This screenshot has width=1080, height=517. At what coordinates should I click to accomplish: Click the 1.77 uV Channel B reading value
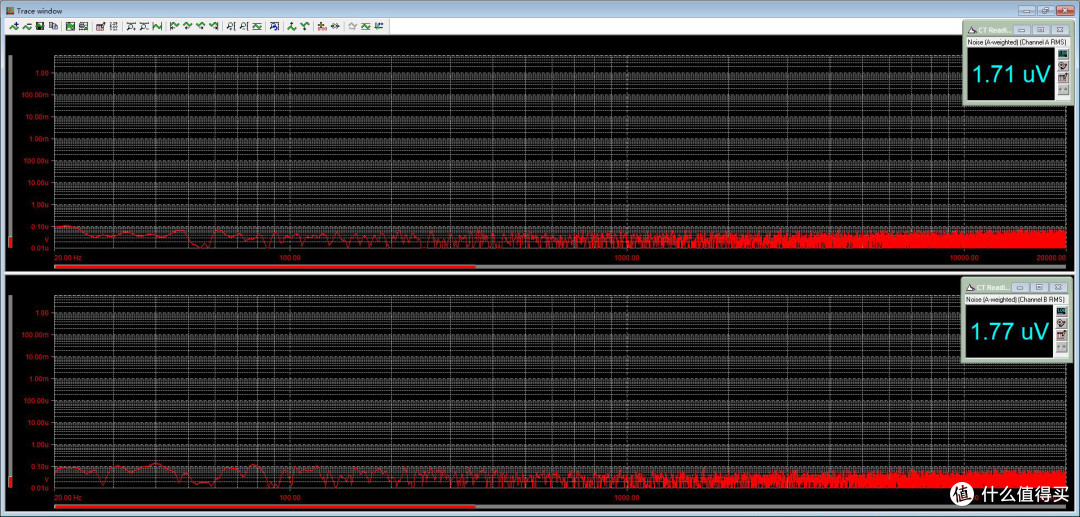coord(1011,331)
